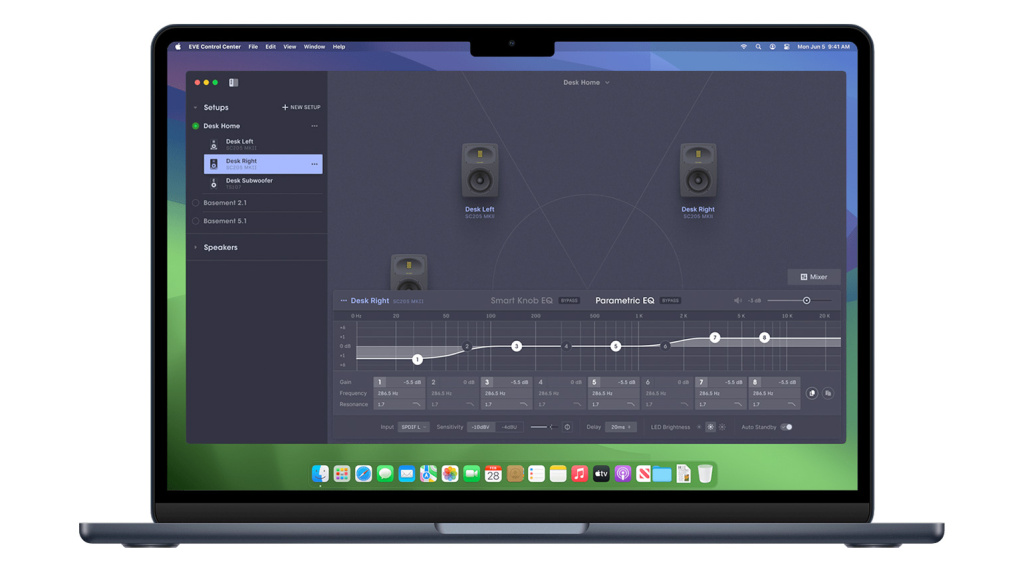Click the paste EQ settings icon

click(x=828, y=393)
